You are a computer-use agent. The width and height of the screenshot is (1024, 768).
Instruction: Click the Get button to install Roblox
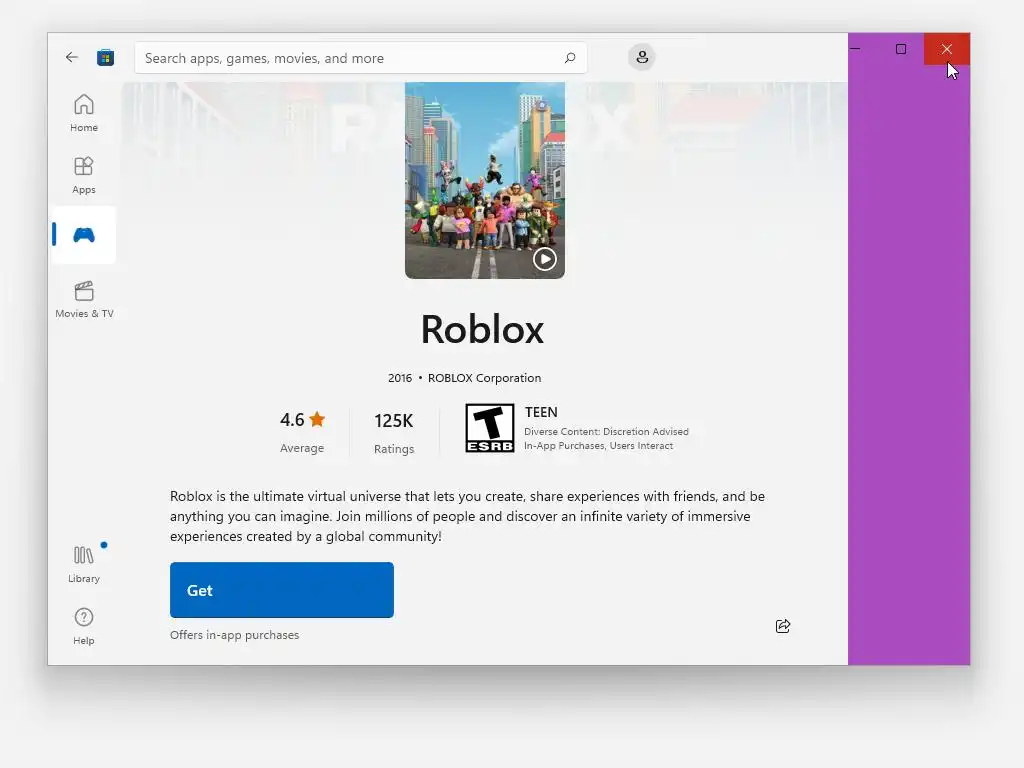[281, 590]
